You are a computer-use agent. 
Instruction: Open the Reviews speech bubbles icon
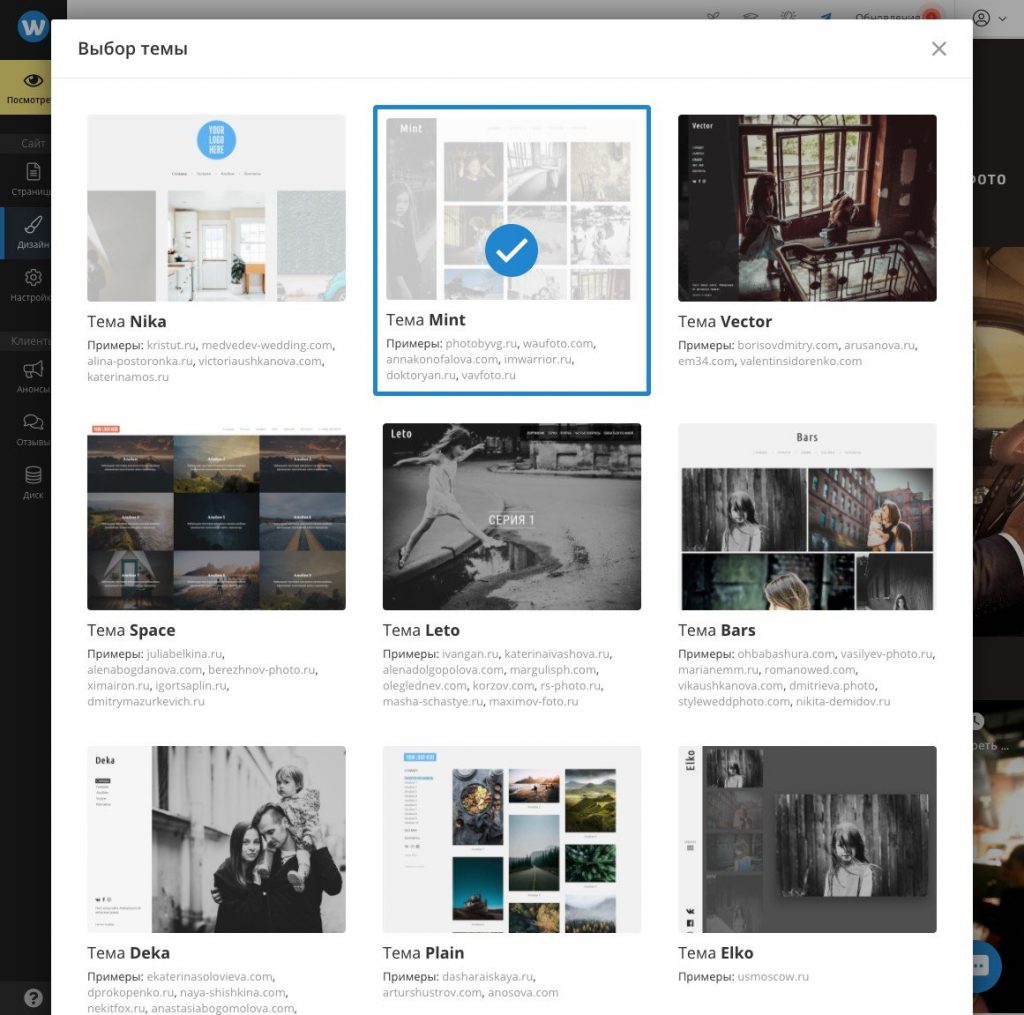(x=33, y=423)
